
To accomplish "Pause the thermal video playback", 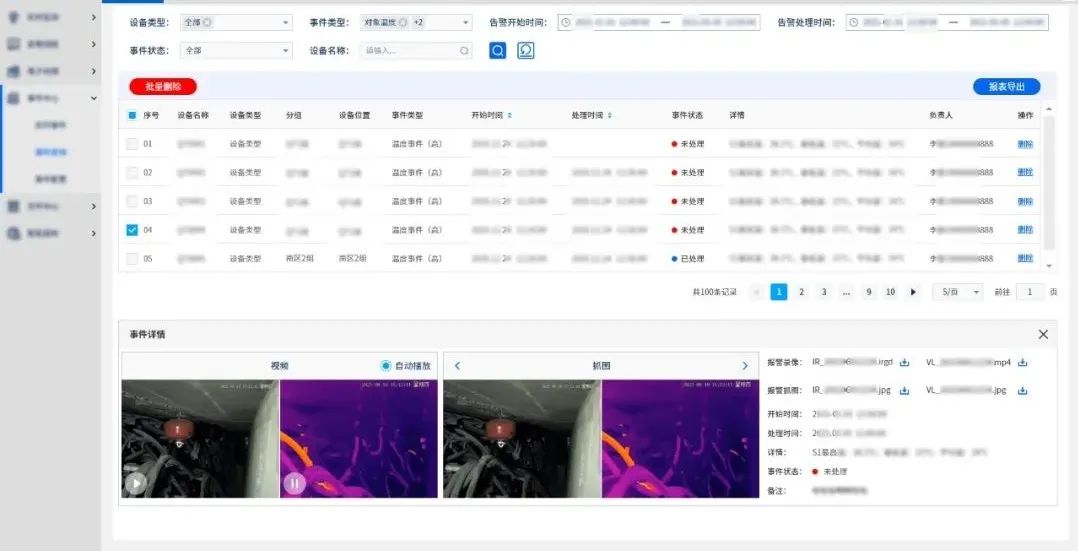I will click(x=294, y=484).
